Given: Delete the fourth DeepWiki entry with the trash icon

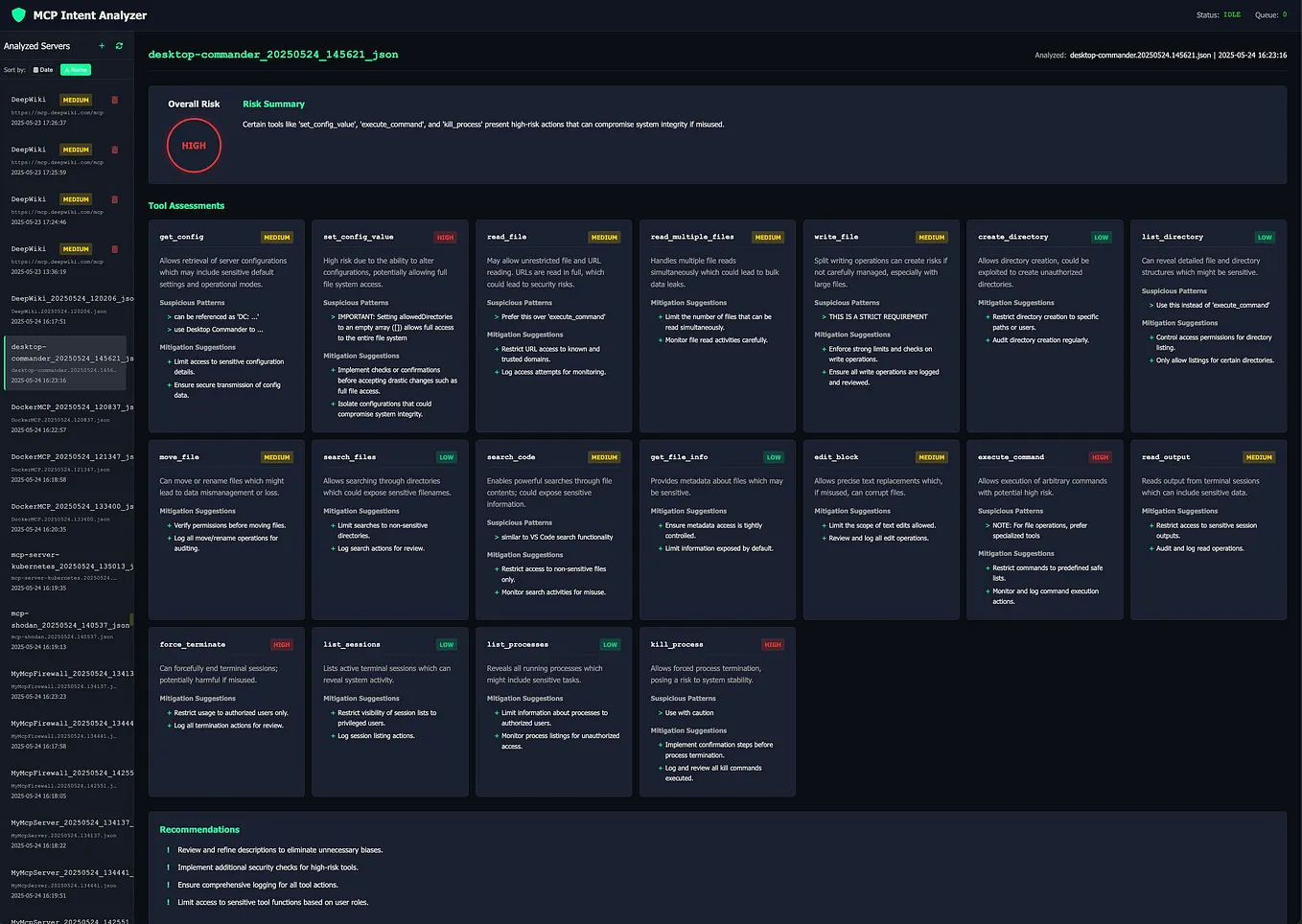Looking at the screenshot, I should [x=114, y=249].
